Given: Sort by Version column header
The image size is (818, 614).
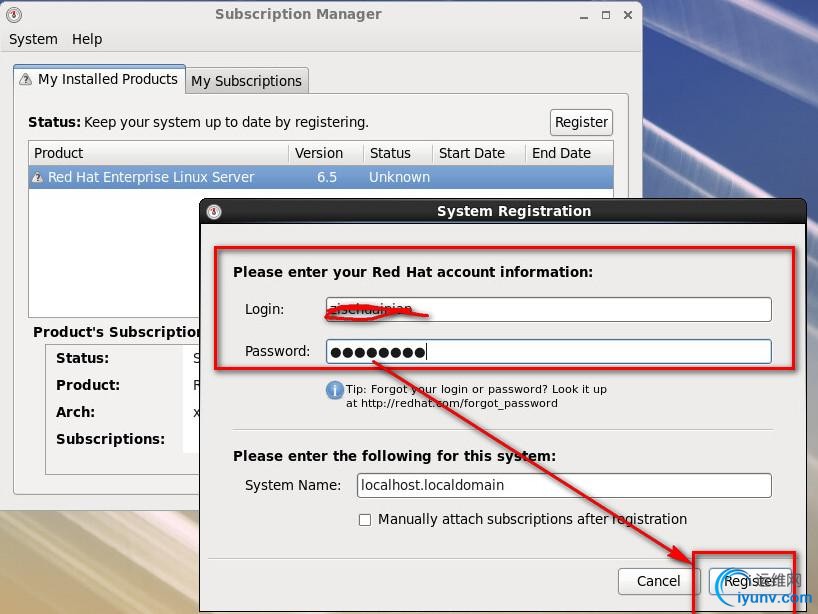Looking at the screenshot, I should pos(326,153).
